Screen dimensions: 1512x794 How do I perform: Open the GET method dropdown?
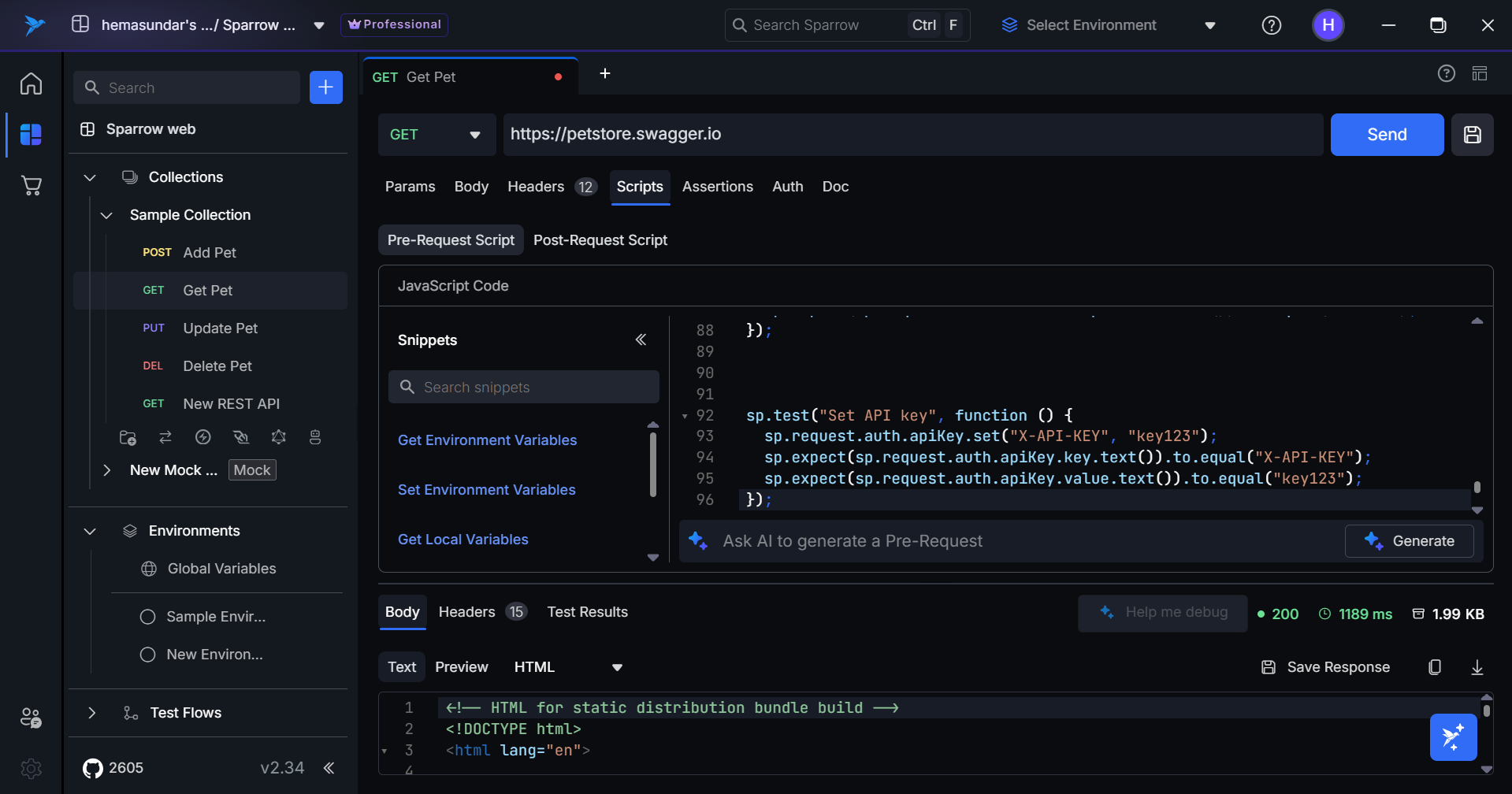(x=436, y=135)
